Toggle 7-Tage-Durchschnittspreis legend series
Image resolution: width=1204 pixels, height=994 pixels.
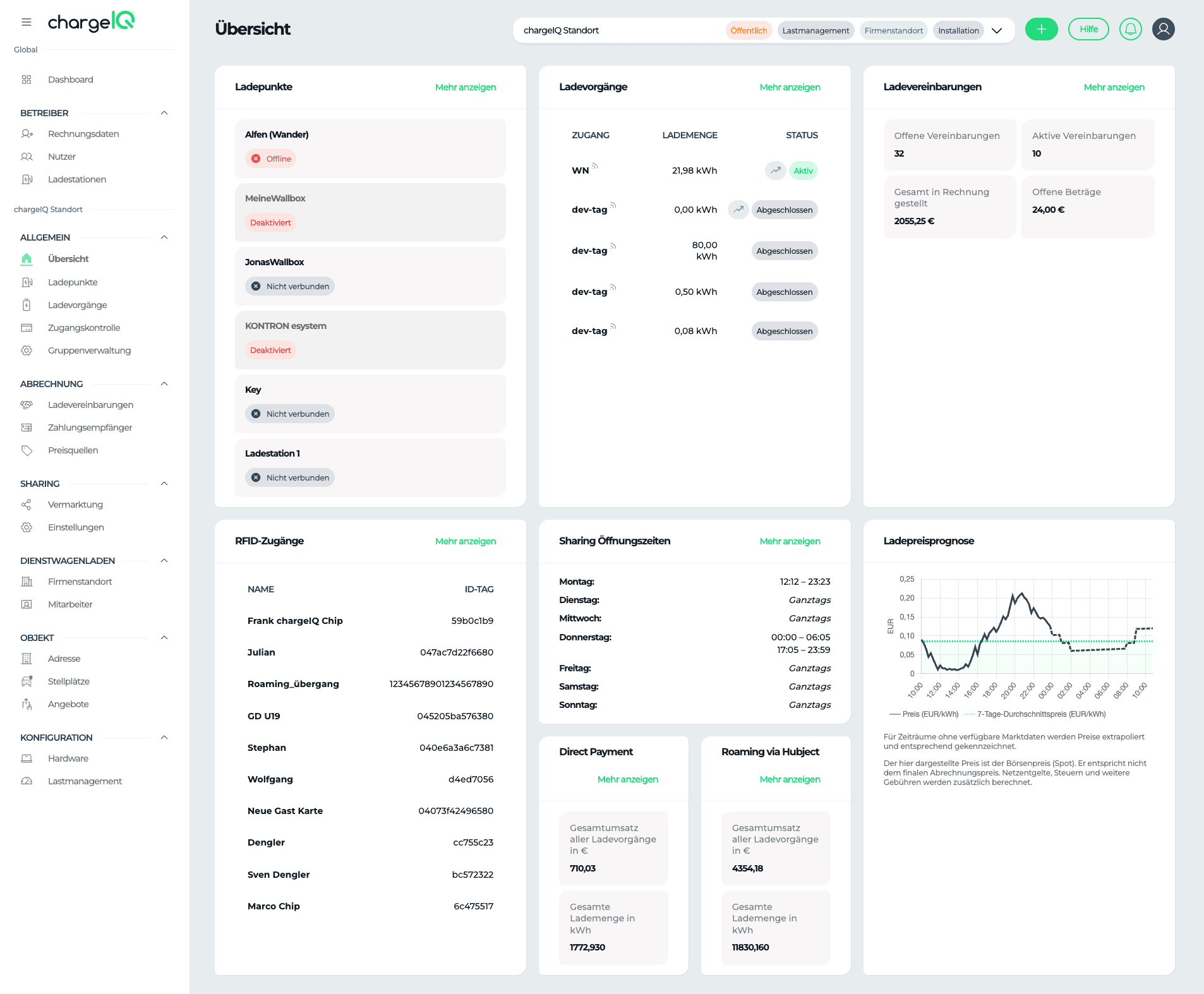pos(1035,714)
